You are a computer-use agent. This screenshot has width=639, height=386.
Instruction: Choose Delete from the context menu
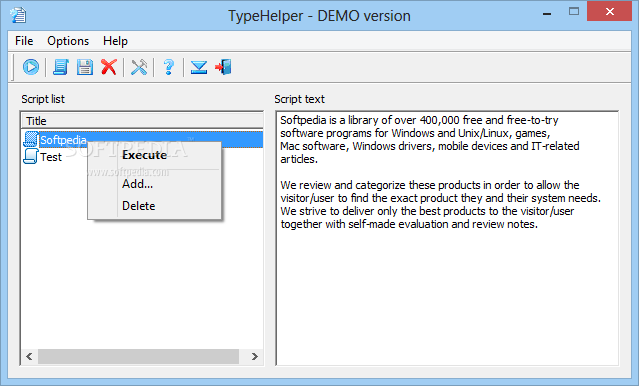pos(139,206)
